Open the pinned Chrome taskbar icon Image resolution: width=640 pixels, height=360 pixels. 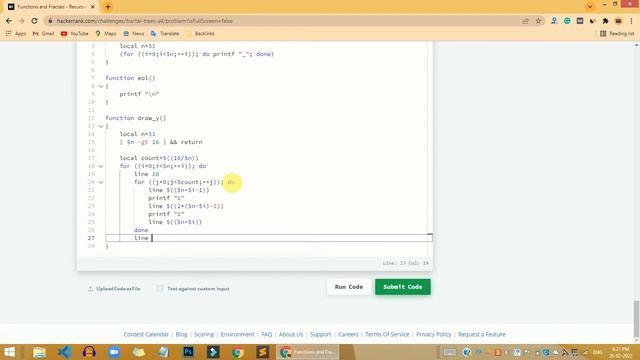[238, 352]
